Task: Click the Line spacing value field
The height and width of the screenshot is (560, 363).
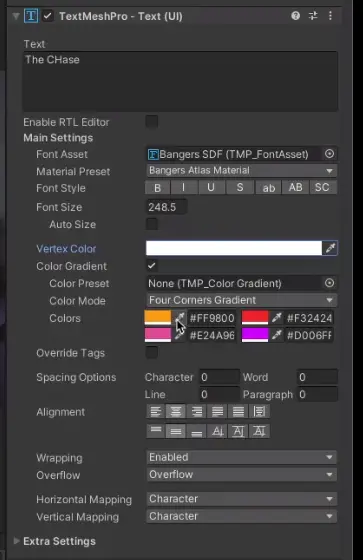Action: pyautogui.click(x=219, y=394)
